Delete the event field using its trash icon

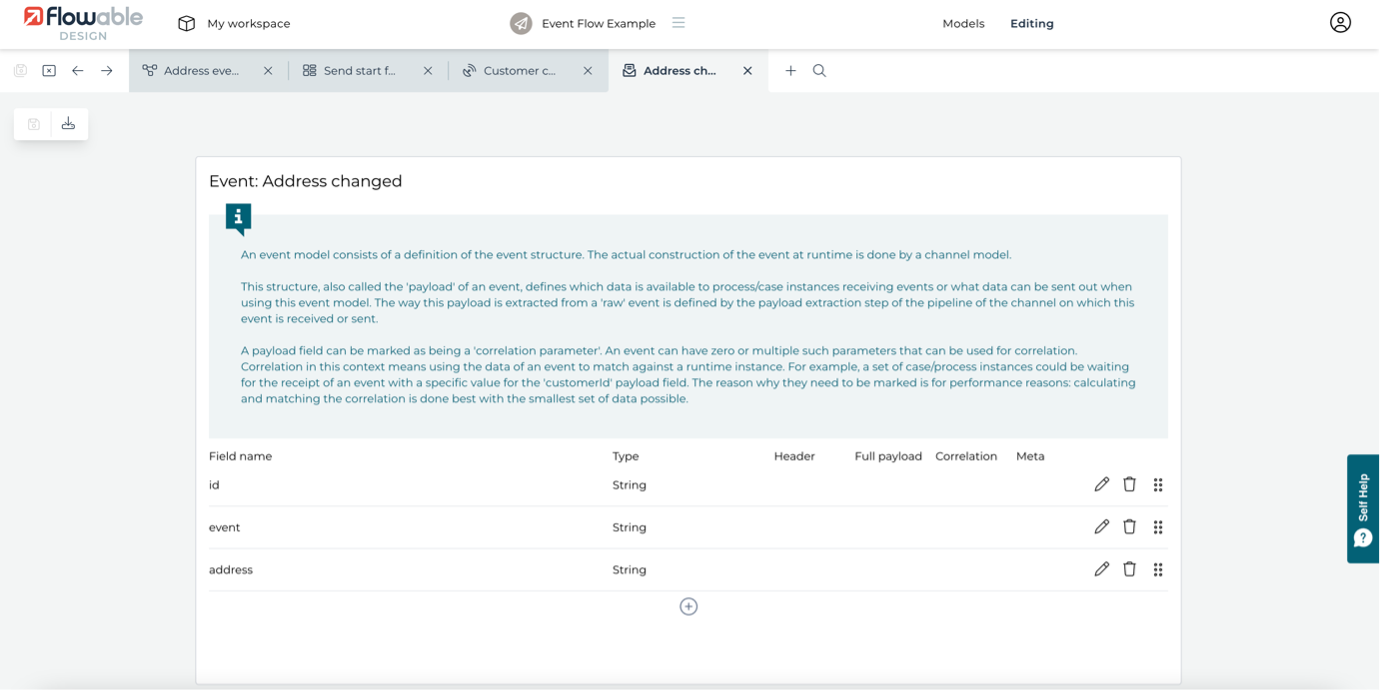point(1129,527)
